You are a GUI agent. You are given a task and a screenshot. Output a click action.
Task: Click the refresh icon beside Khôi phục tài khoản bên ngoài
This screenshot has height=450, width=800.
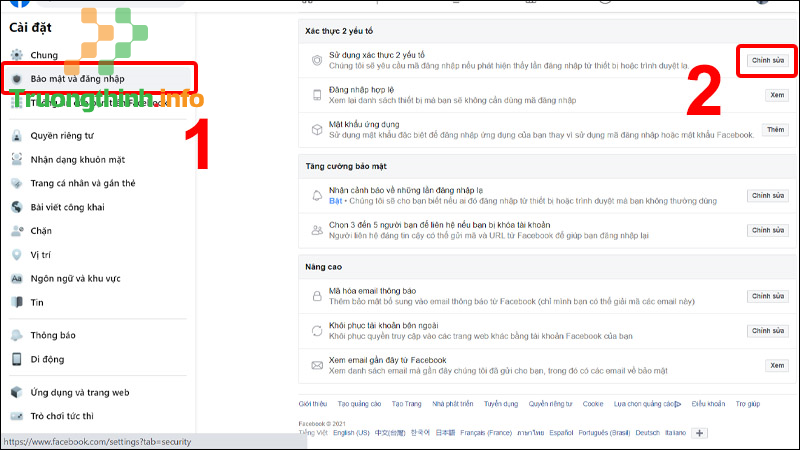click(x=317, y=331)
